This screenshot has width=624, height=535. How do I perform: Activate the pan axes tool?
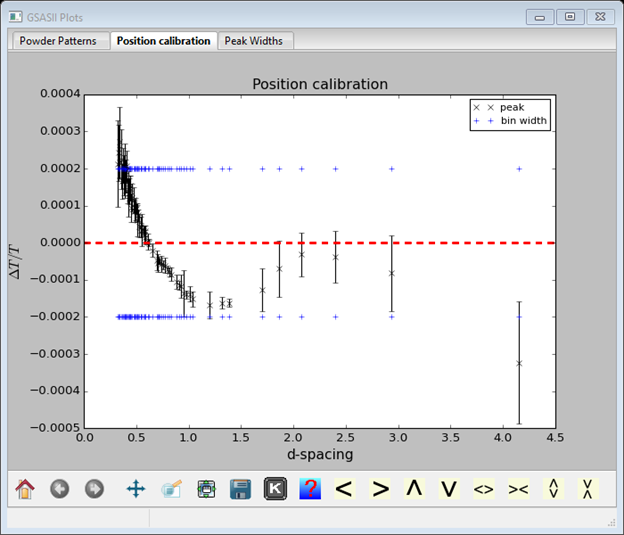pyautogui.click(x=136, y=489)
